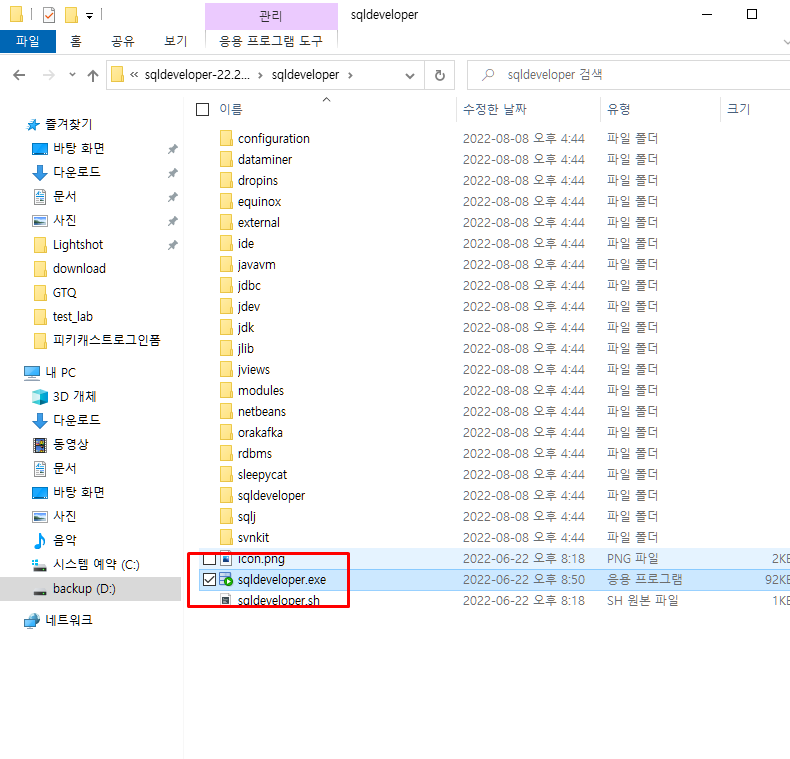Viewport: 790px width, 759px height.
Task: Sort by the 이름 column header
Action: click(231, 109)
